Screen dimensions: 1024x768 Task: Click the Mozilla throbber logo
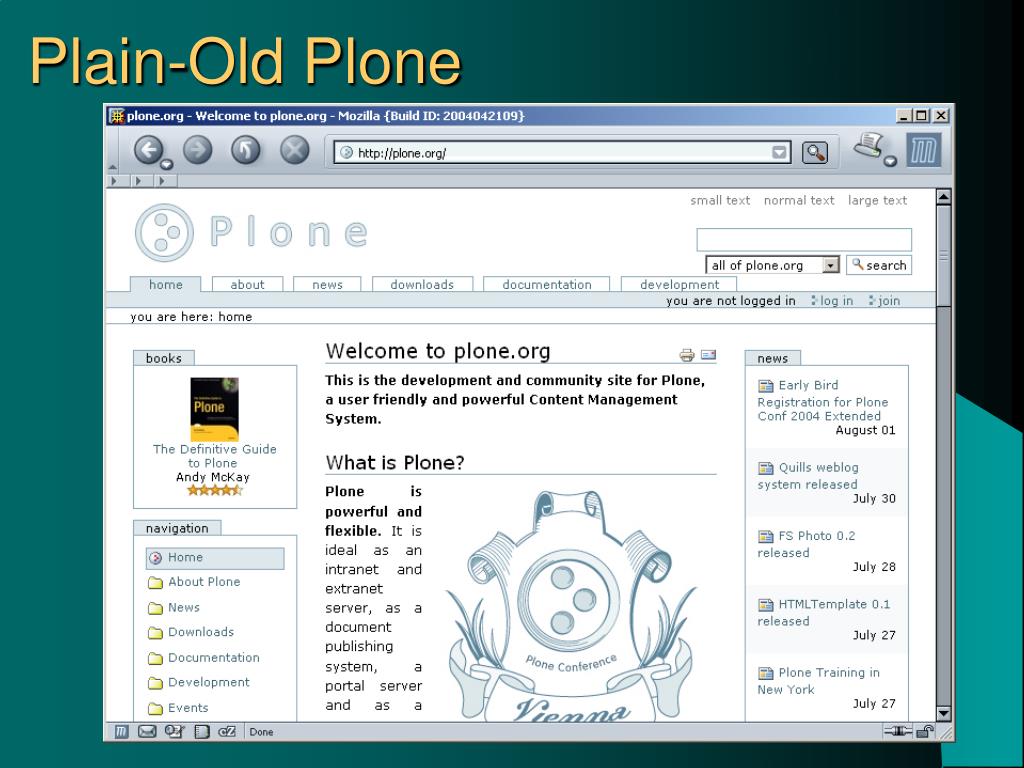923,151
